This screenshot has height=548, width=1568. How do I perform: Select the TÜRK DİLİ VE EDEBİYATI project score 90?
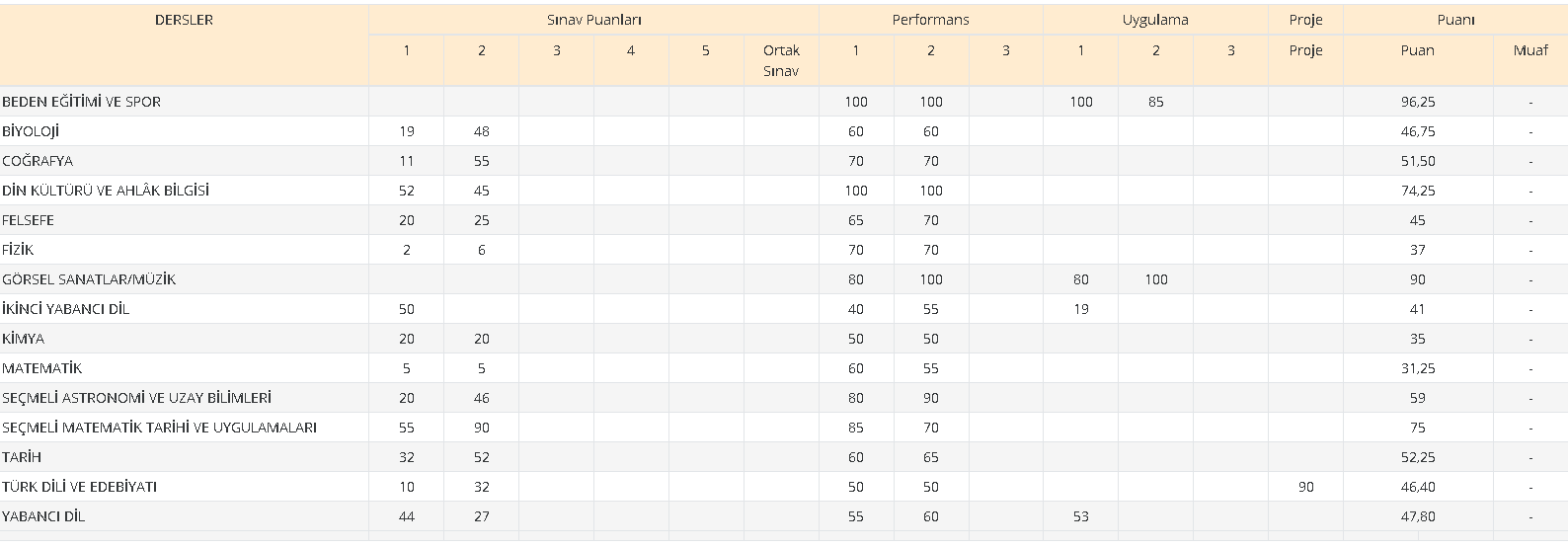[x=1305, y=487]
